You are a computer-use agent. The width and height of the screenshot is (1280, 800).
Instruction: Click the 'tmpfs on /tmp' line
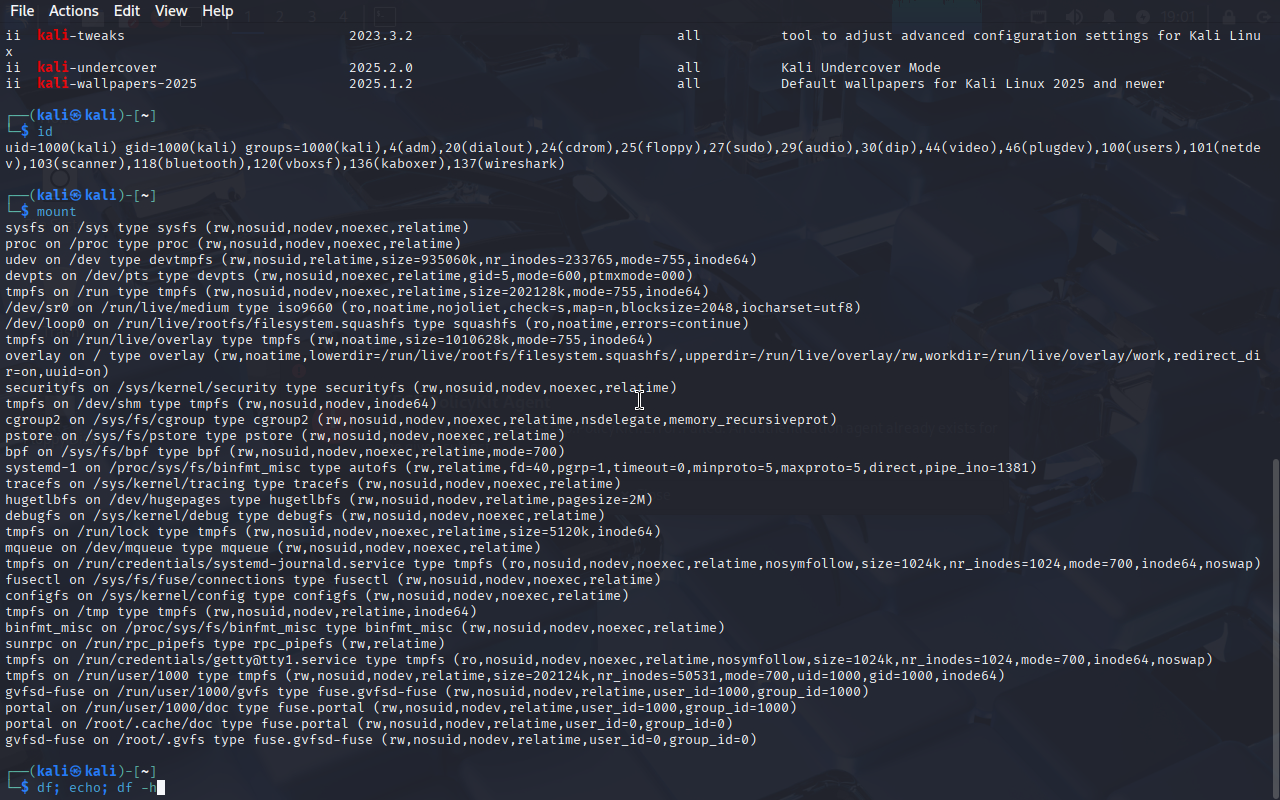click(x=241, y=612)
